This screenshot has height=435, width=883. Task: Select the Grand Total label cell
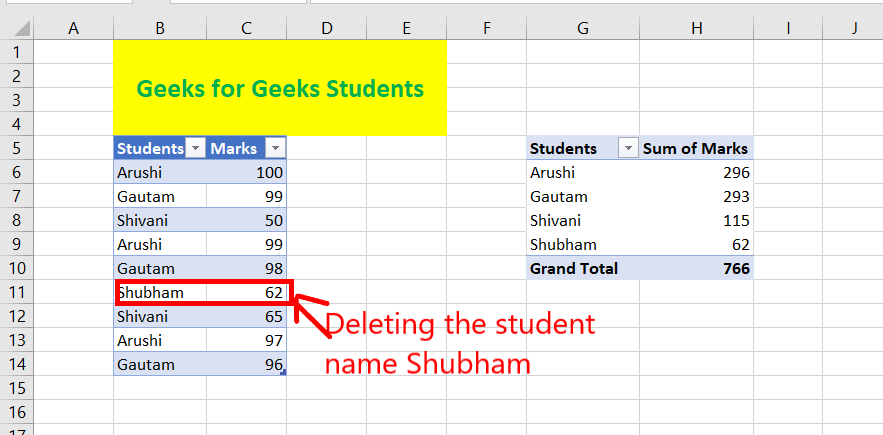pyautogui.click(x=583, y=268)
